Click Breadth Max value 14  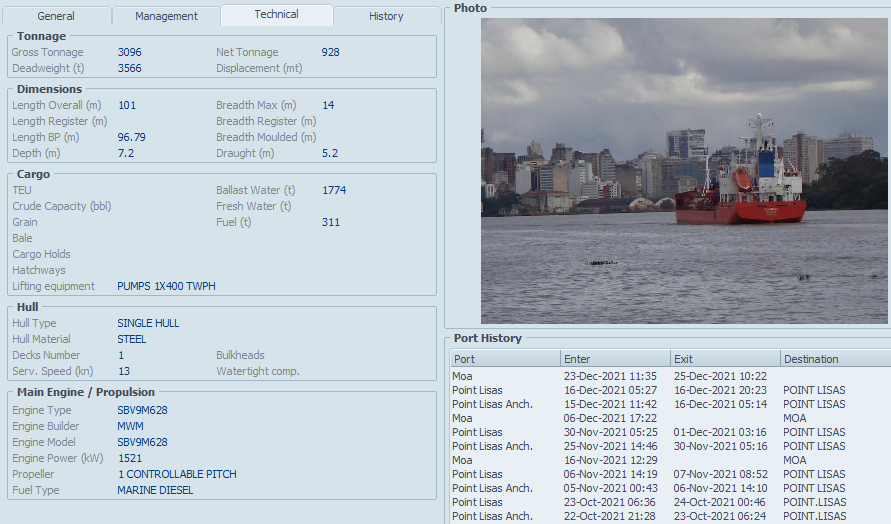coord(328,105)
